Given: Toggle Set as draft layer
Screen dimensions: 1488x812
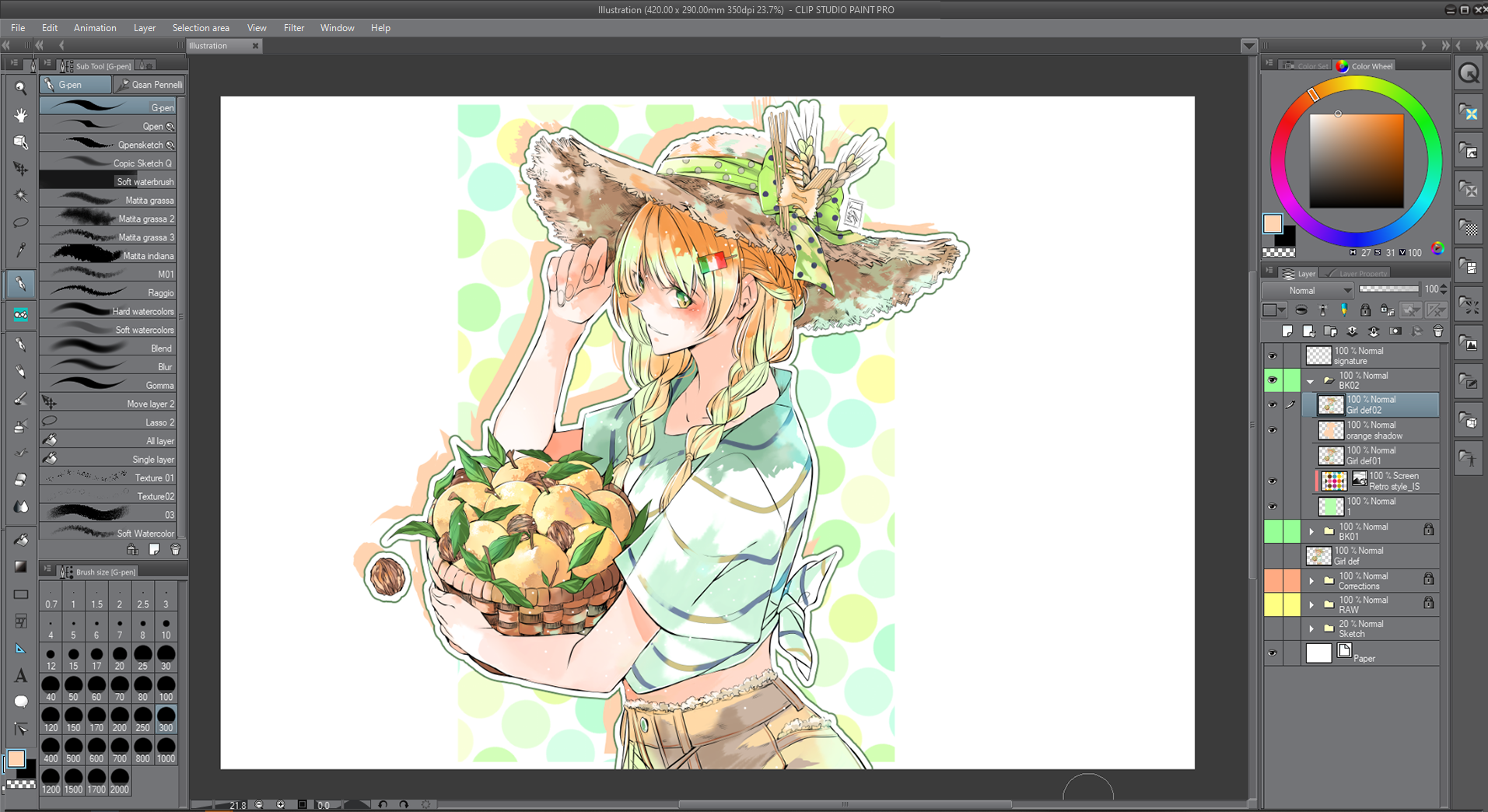Looking at the screenshot, I should 1343,310.
